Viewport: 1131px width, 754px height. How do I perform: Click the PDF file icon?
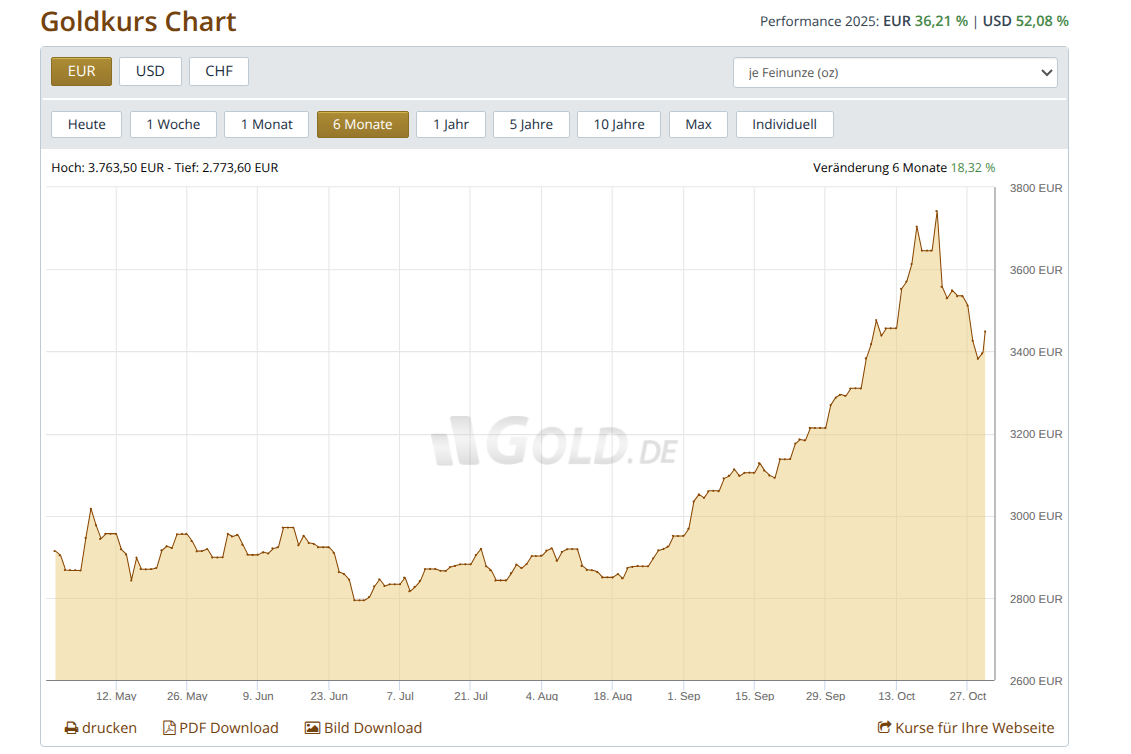(x=169, y=728)
